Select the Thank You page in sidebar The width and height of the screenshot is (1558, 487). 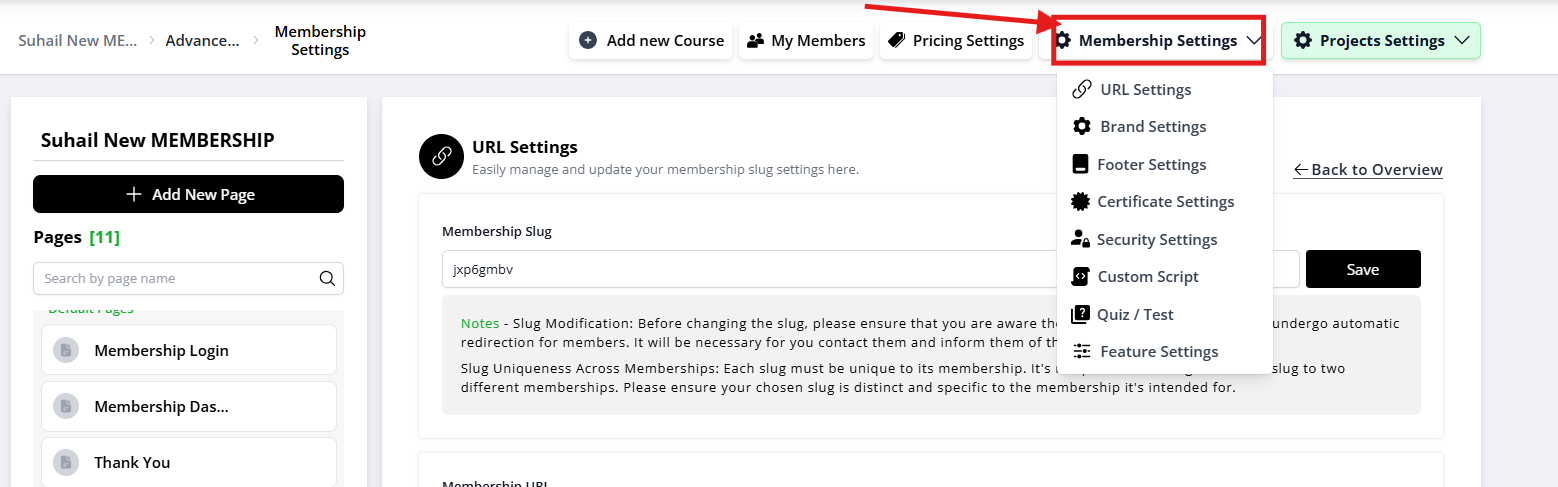[132, 463]
